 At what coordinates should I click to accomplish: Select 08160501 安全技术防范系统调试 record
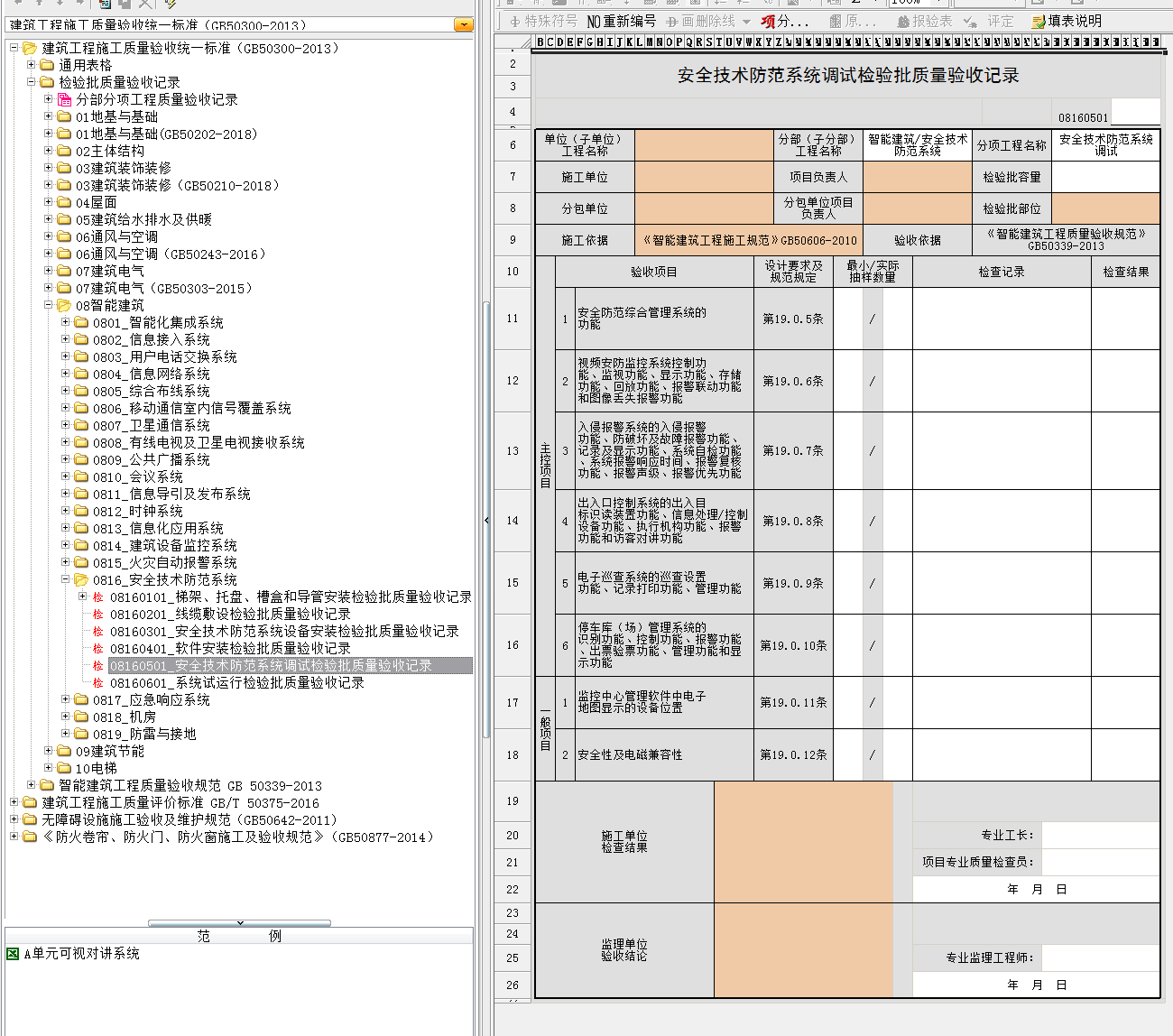(x=291, y=665)
